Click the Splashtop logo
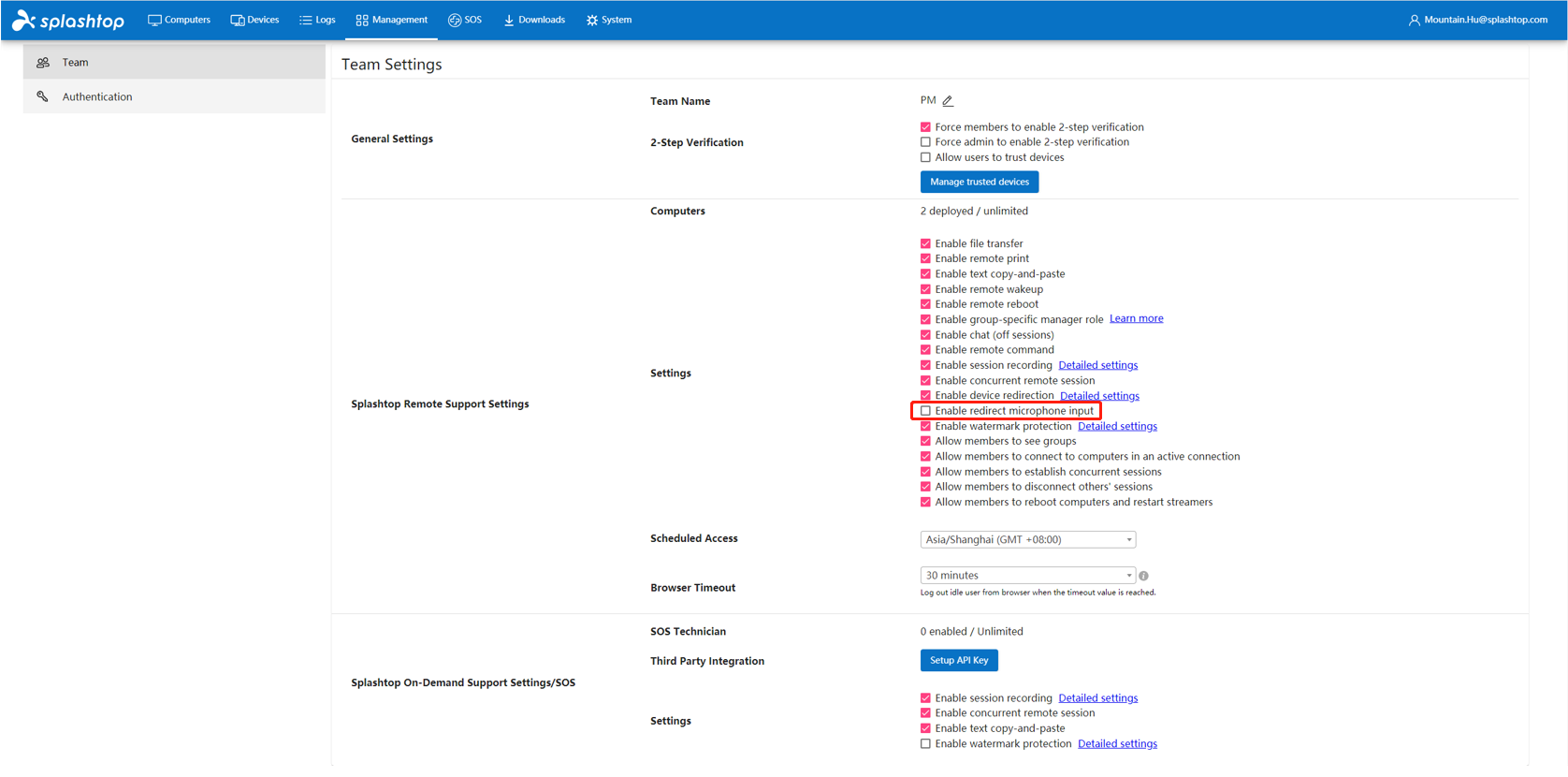 tap(68, 20)
